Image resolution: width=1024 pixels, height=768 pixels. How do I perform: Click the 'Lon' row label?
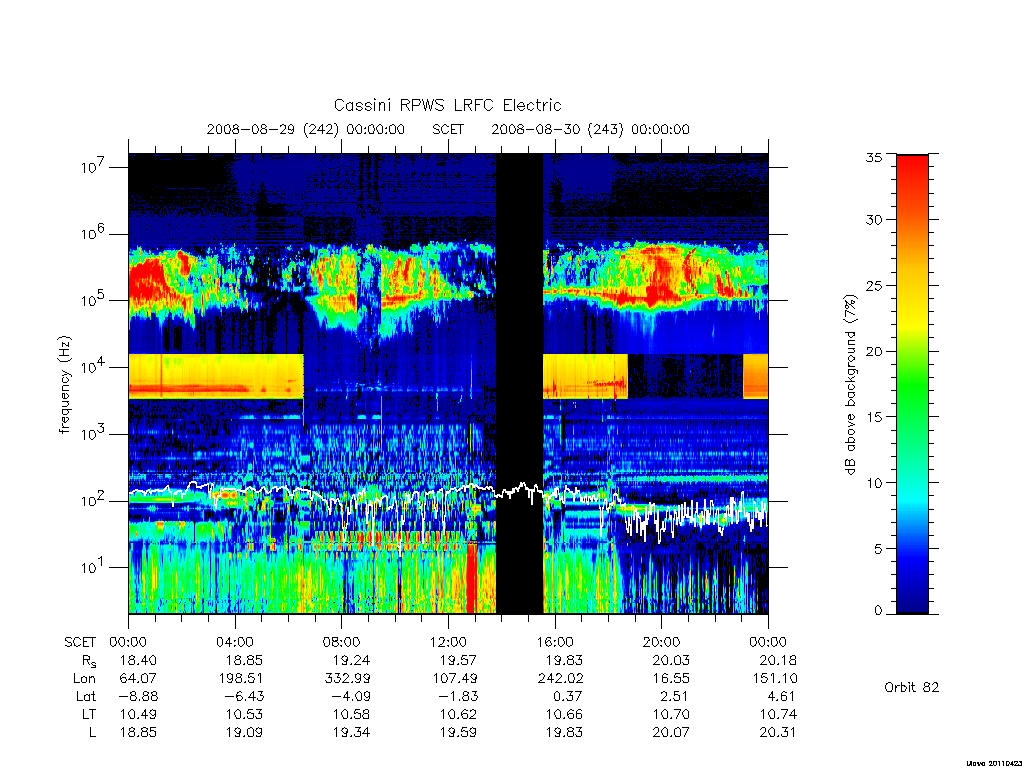(x=84, y=679)
